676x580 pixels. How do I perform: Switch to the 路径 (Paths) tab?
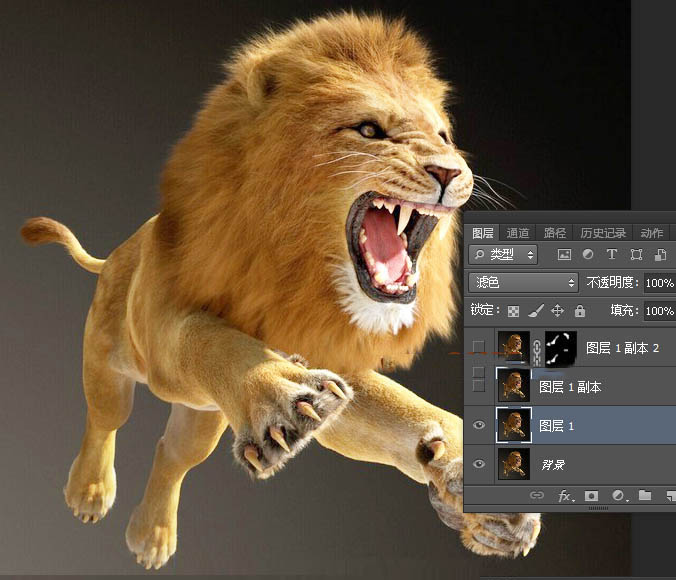coord(554,233)
